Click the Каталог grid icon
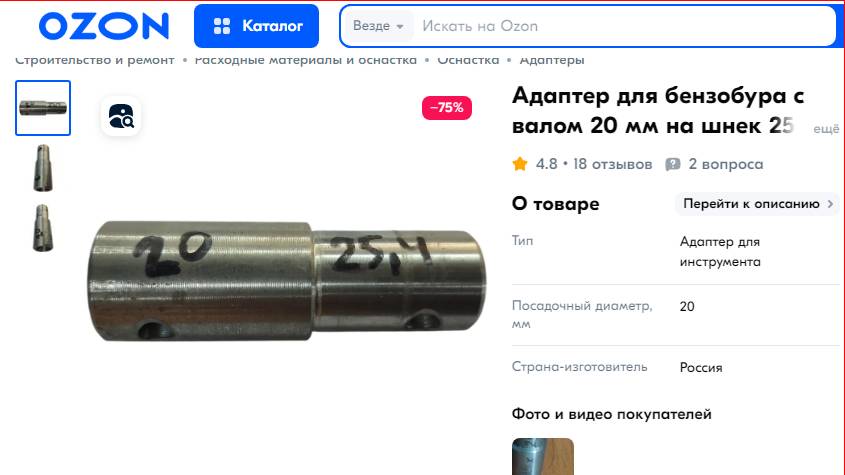 point(222,26)
